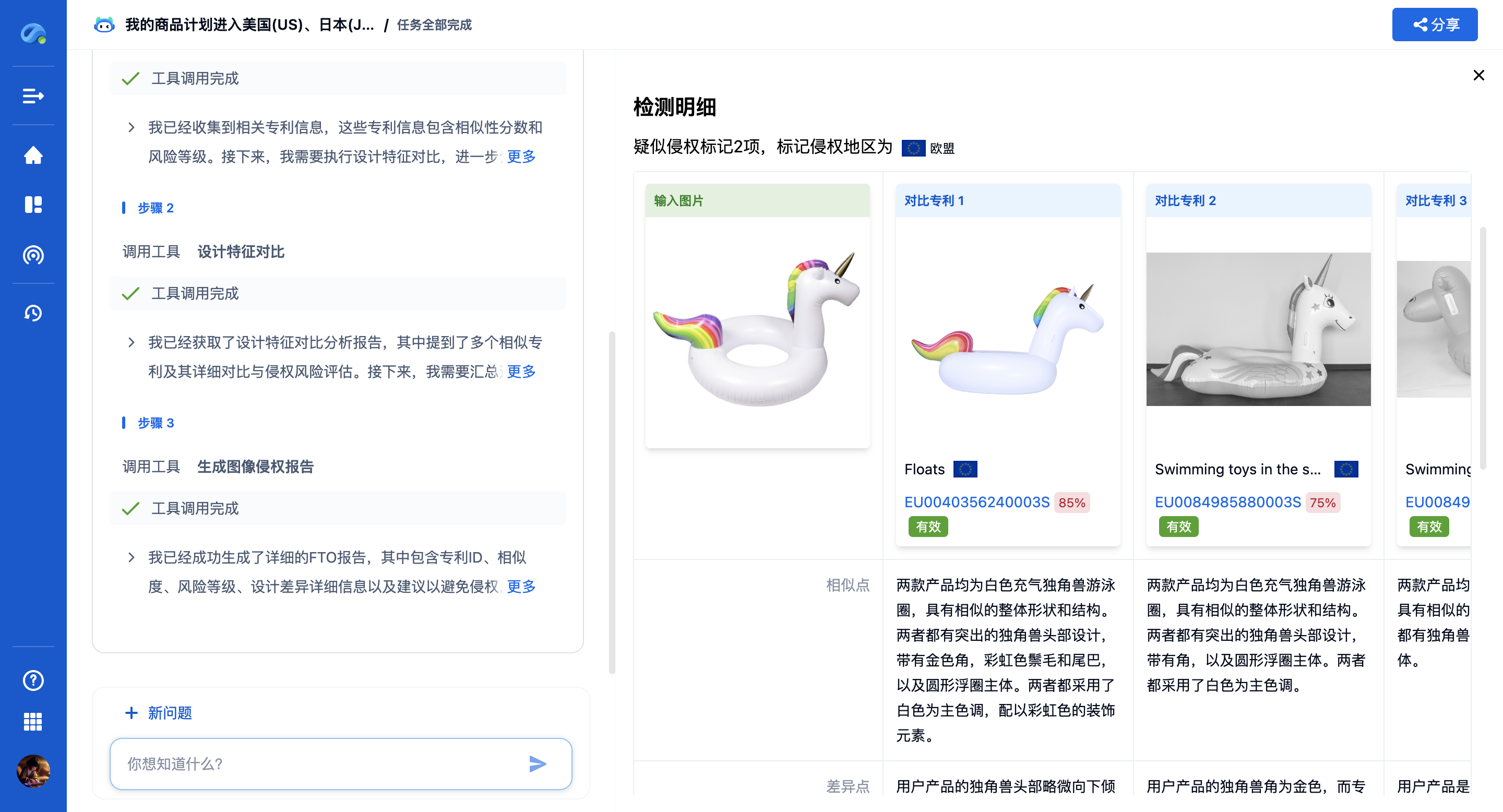Expand the step 1 patent collection summary chevron
The image size is (1503, 812).
click(132, 128)
